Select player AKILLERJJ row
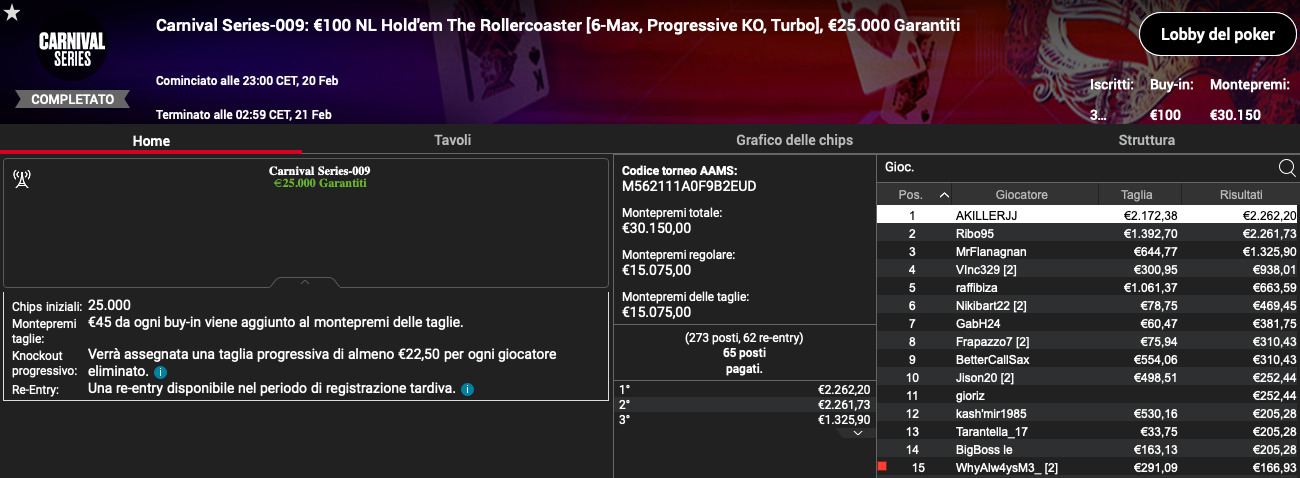The height and width of the screenshot is (478, 1300). point(1088,215)
